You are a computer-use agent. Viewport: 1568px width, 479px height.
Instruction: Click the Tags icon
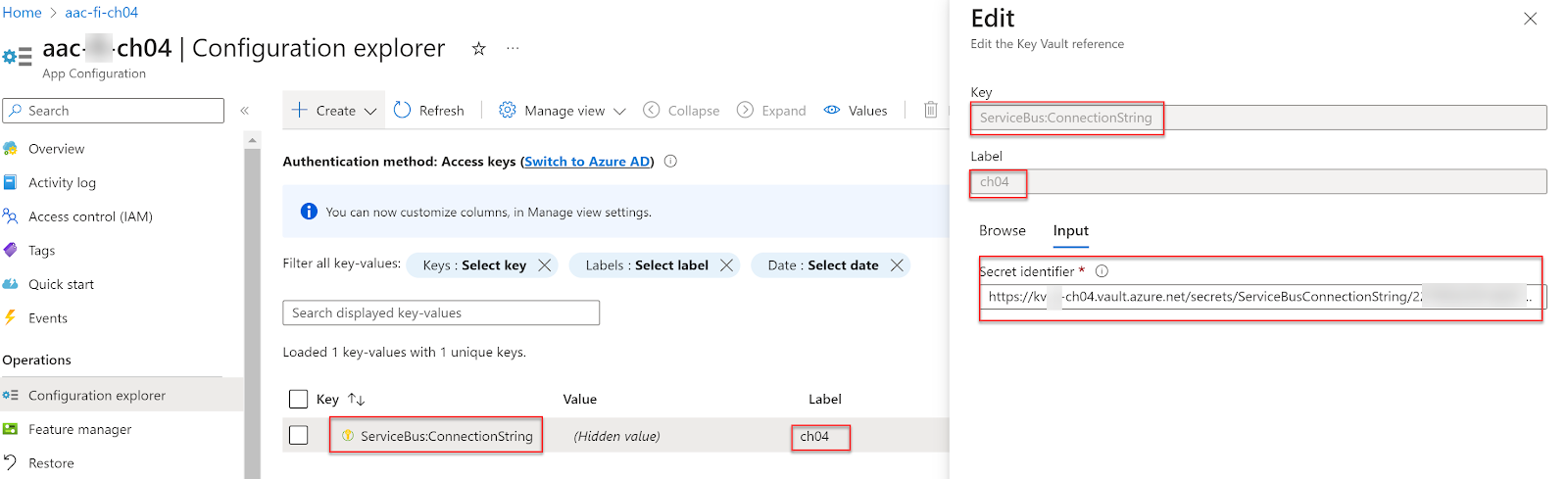[10, 251]
